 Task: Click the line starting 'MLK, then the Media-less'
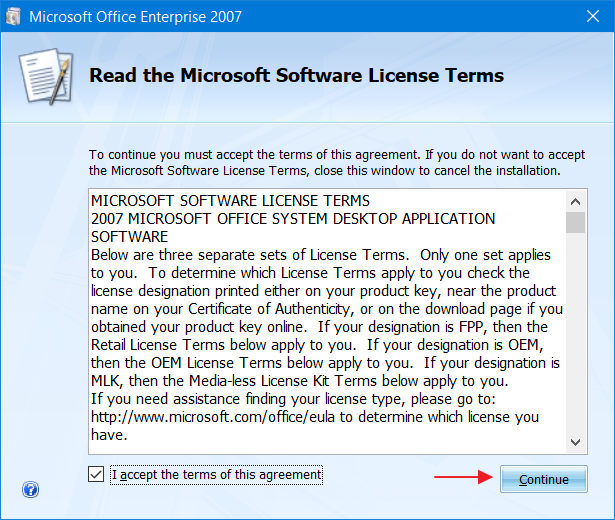pyautogui.click(x=300, y=381)
